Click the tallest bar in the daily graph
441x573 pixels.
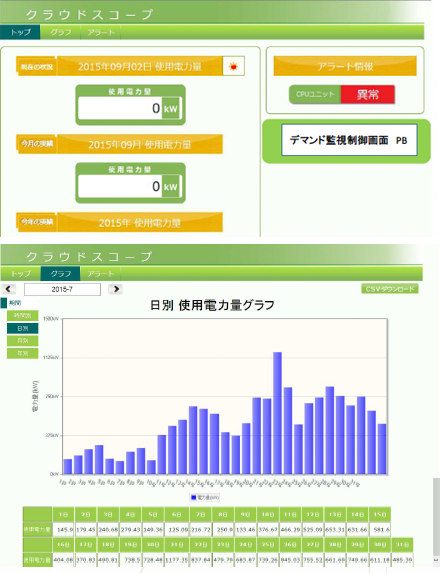tap(277, 413)
